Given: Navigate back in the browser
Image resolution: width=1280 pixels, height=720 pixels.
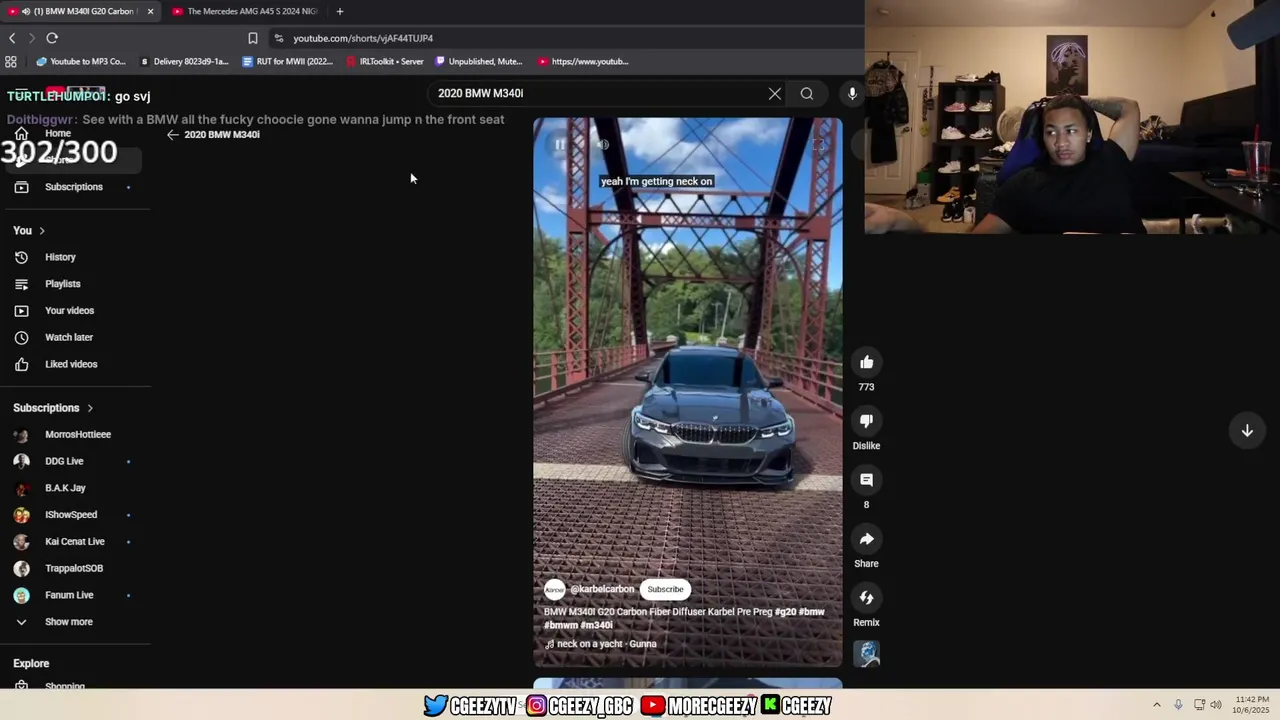Looking at the screenshot, I should pos(12,38).
